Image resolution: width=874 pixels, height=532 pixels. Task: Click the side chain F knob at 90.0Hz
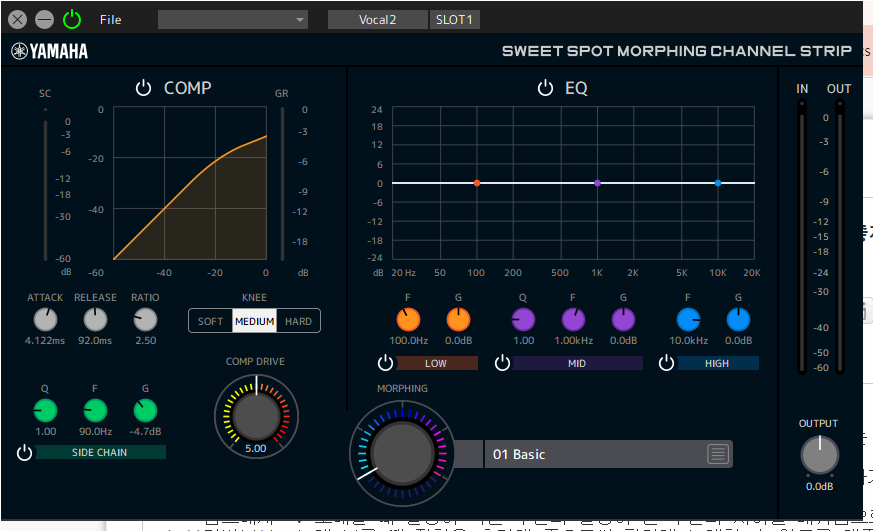(95, 410)
